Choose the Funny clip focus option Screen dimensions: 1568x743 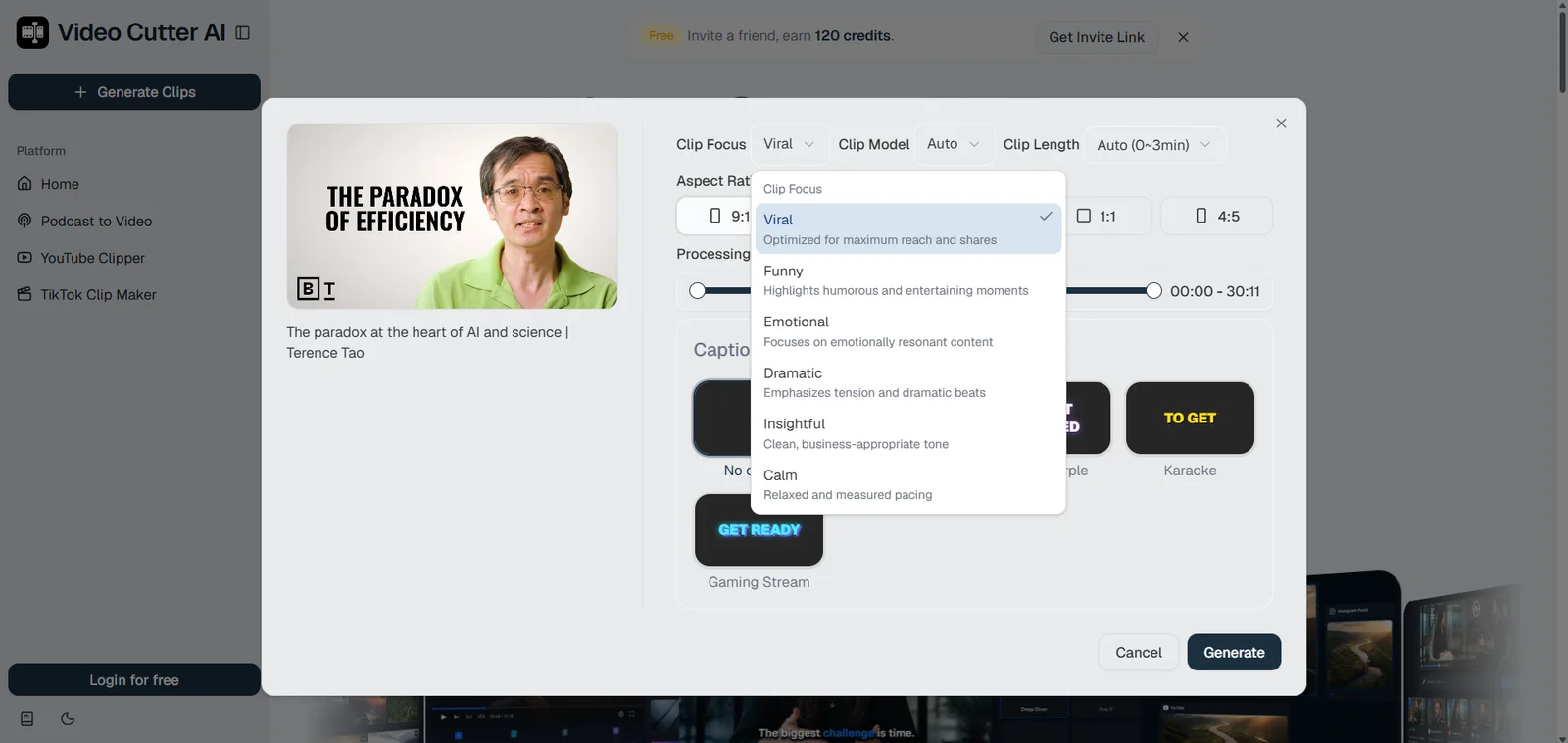pos(908,280)
